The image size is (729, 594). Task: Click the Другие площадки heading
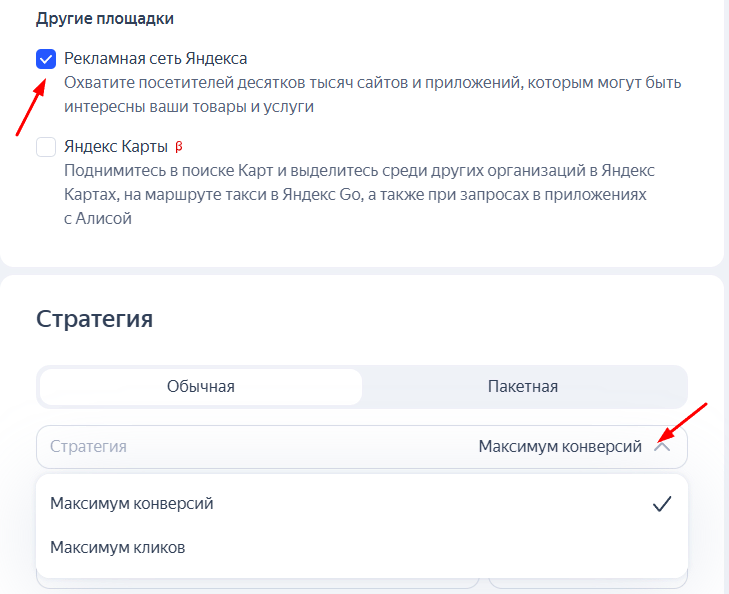[x=105, y=19]
